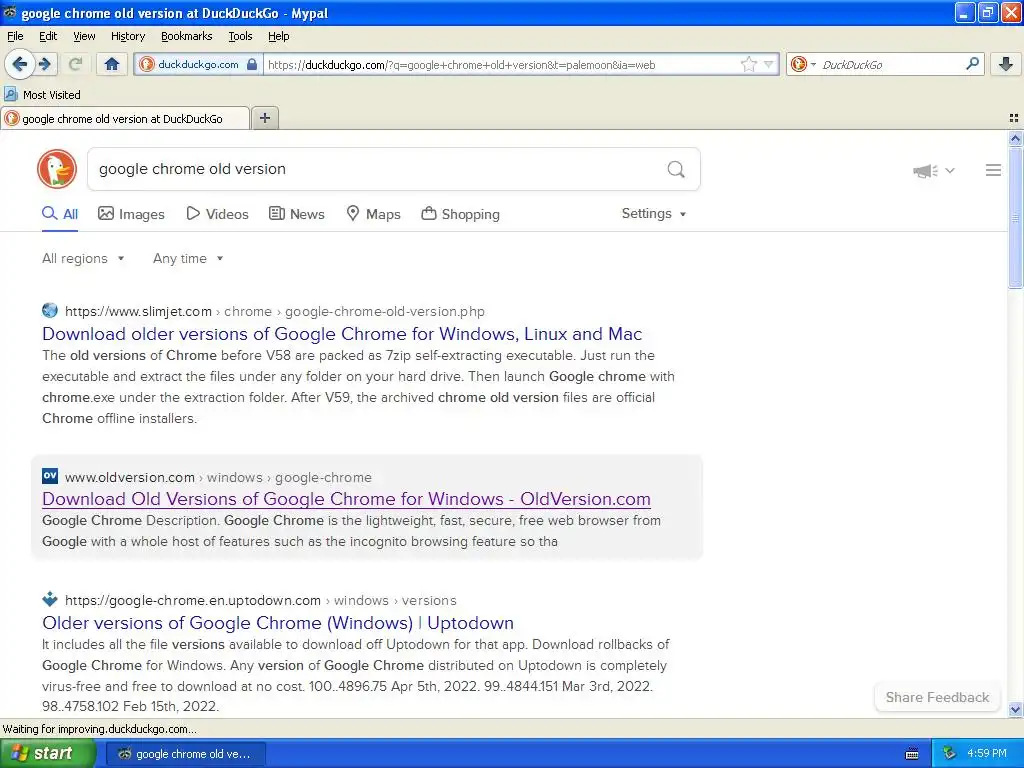Open the Slimjet older Chrome versions link

[342, 334]
